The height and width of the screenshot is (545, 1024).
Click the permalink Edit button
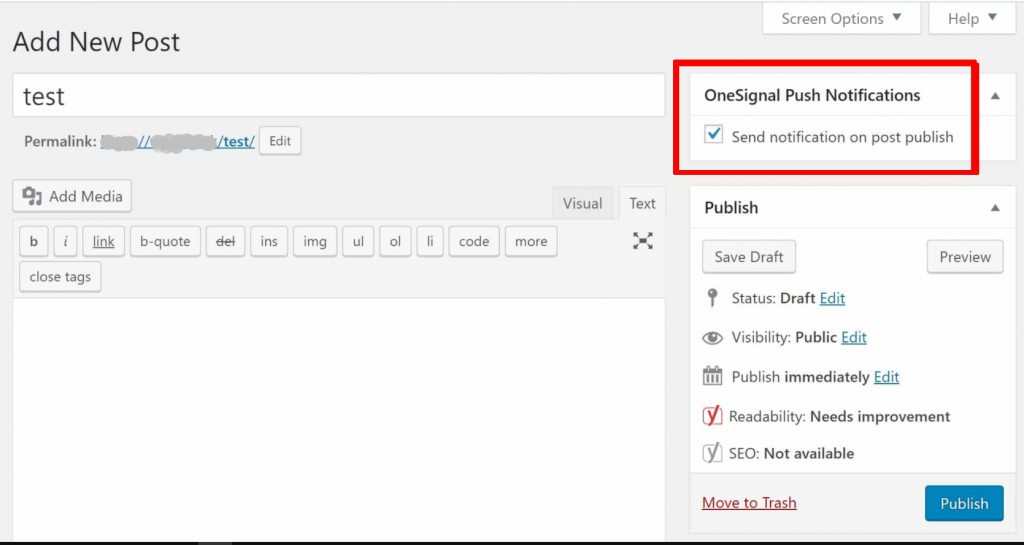pos(280,141)
